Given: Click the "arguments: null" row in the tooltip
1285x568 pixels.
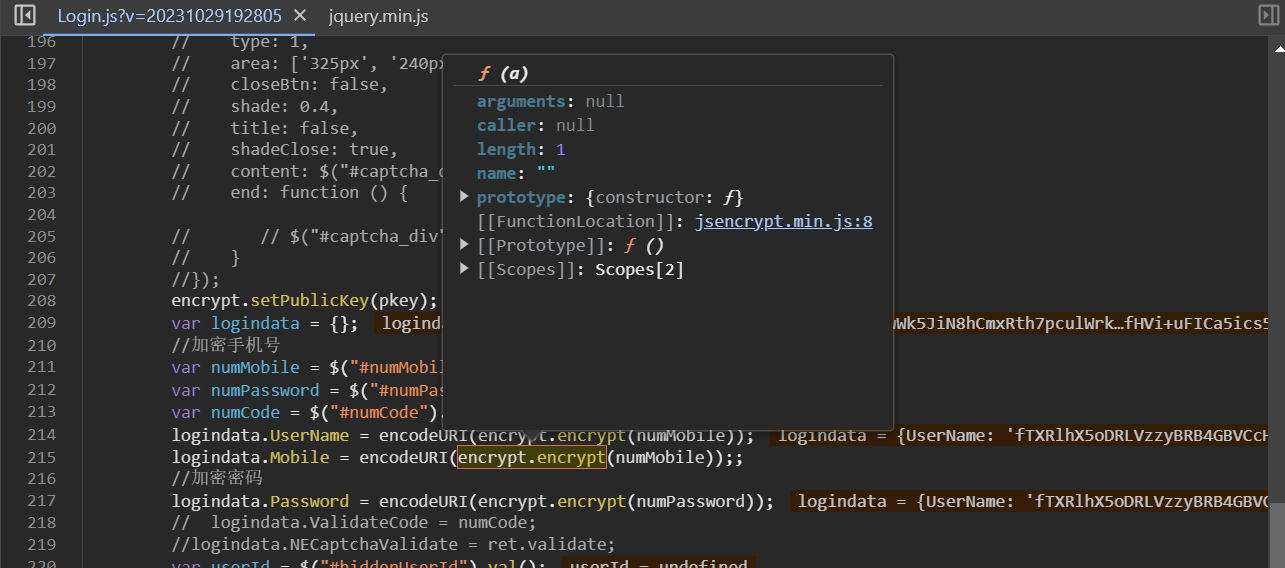Looking at the screenshot, I should (x=550, y=101).
